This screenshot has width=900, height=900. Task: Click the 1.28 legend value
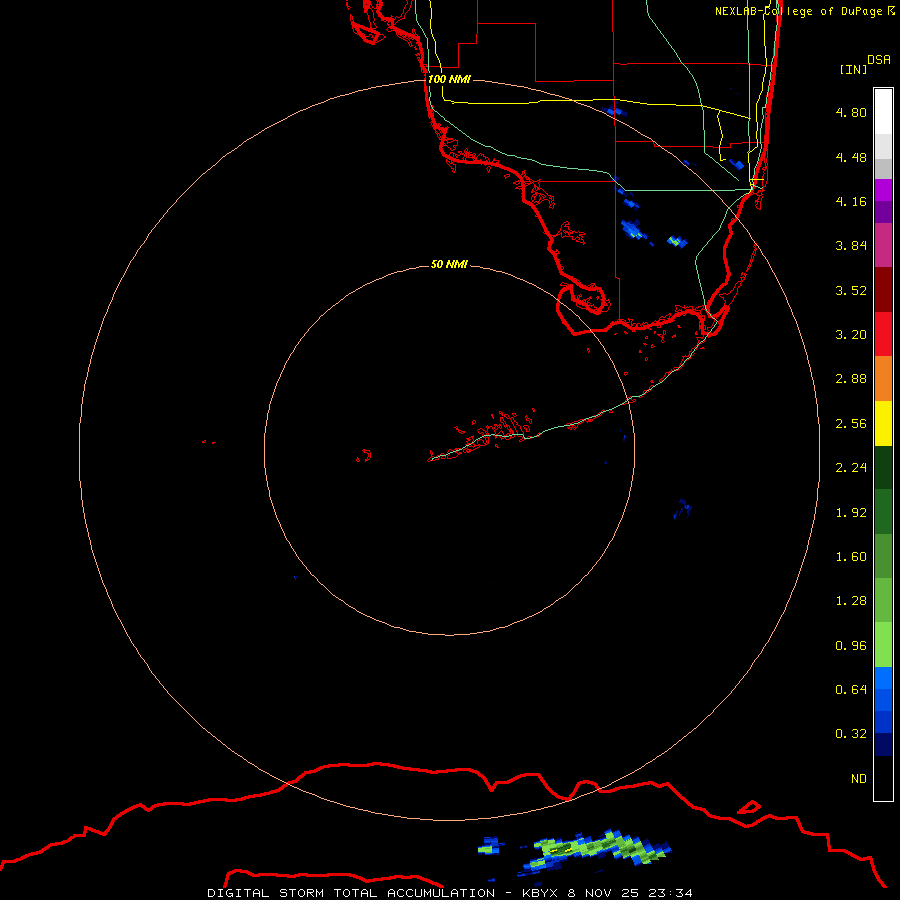tap(851, 601)
